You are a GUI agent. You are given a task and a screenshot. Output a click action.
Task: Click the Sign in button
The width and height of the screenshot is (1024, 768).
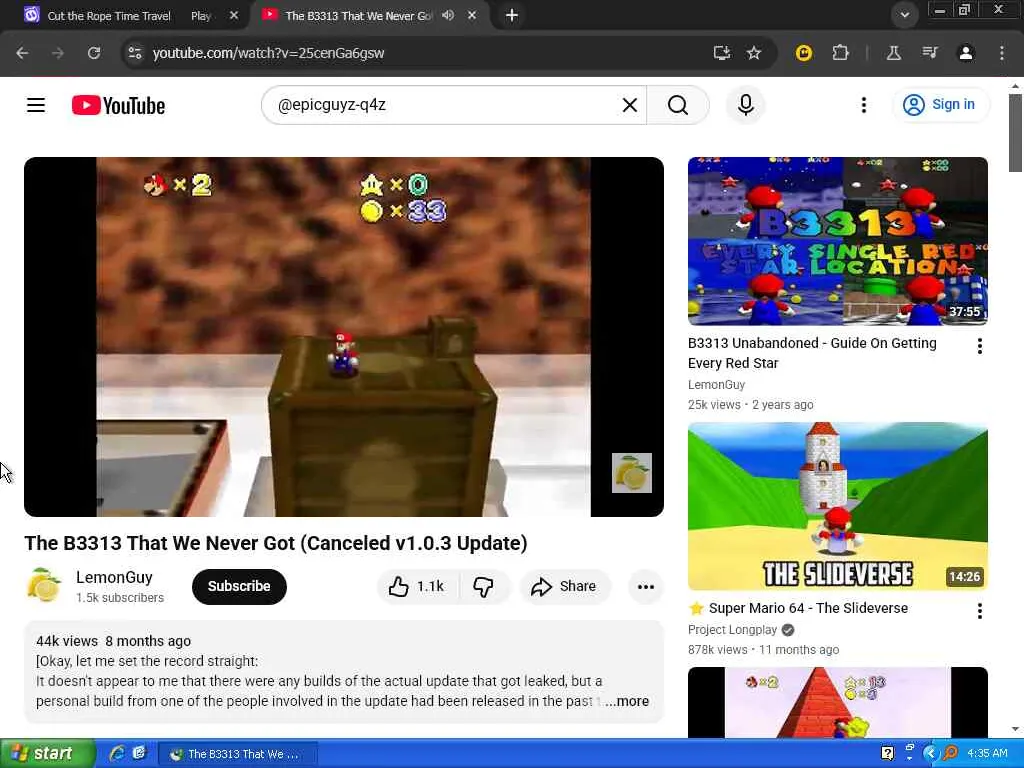(940, 104)
